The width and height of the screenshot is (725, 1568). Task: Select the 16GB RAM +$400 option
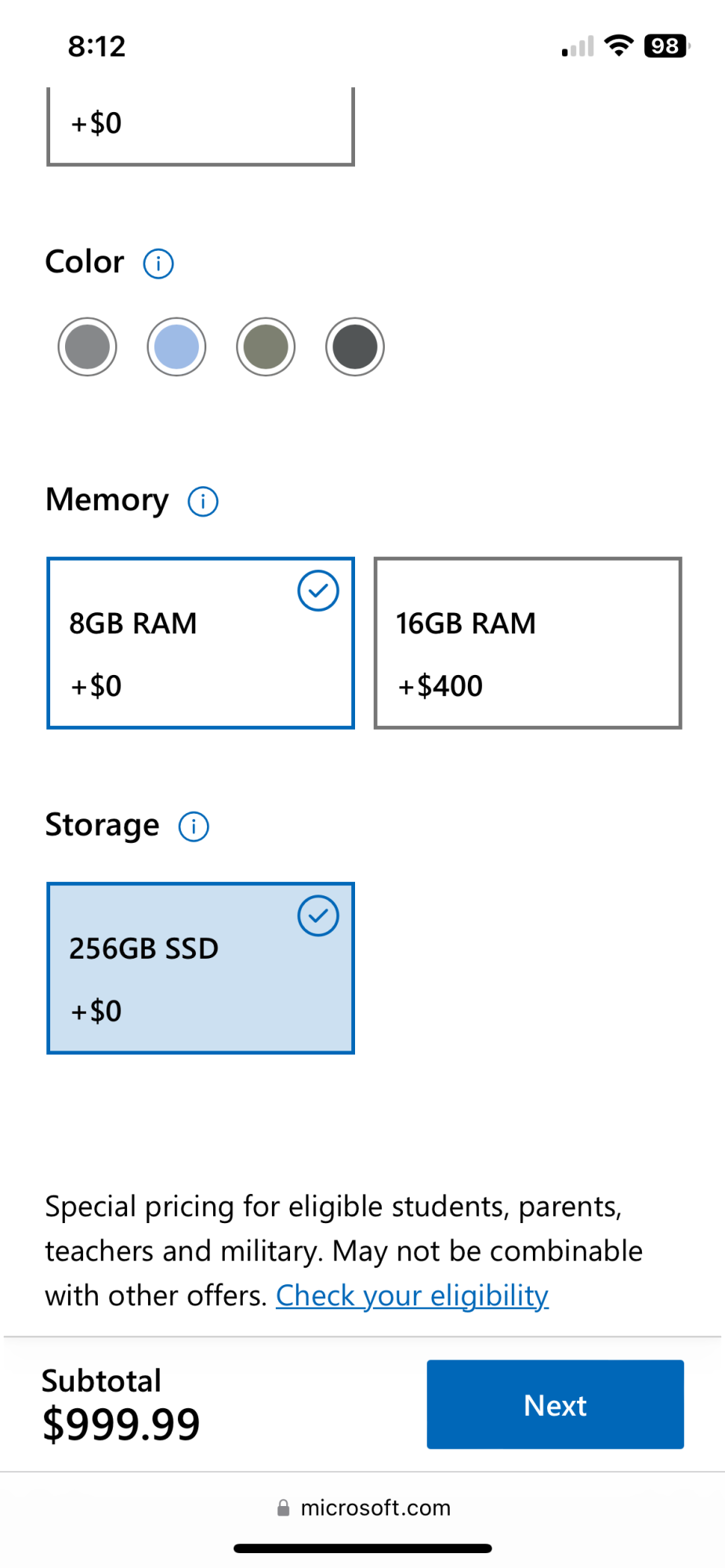pyautogui.click(x=527, y=643)
